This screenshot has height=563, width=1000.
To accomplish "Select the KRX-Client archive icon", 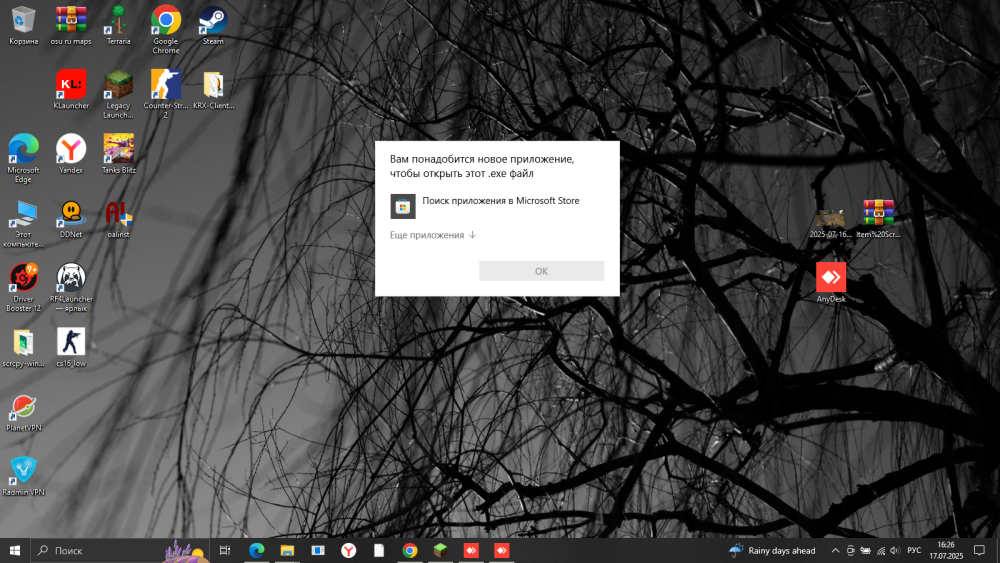I will pyautogui.click(x=213, y=90).
